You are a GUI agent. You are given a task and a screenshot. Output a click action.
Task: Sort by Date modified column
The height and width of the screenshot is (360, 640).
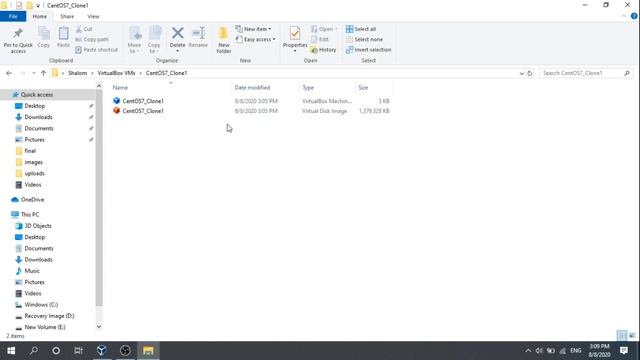252,88
